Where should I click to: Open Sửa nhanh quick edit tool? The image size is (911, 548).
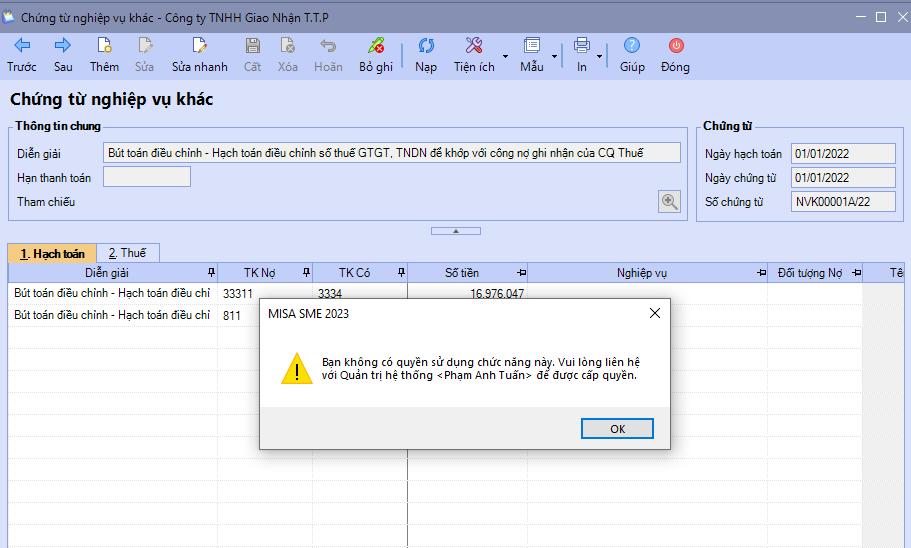199,45
